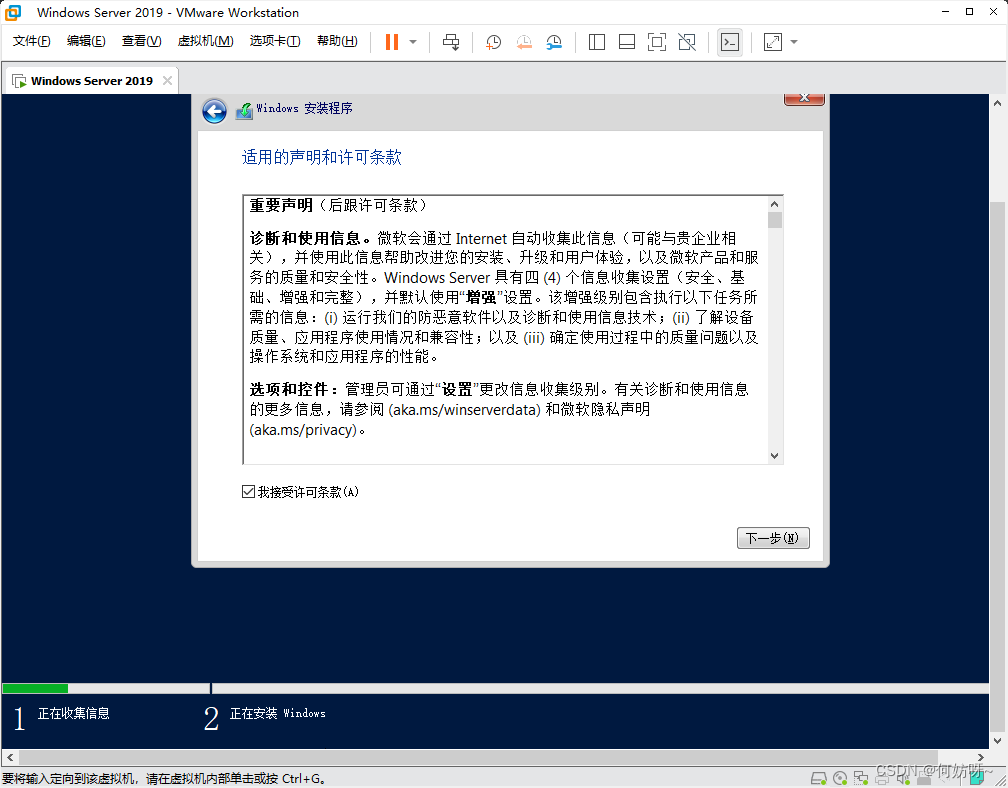This screenshot has height=788, width=1008.
Task: Click the CD/DVD drive status icon
Action: pyautogui.click(x=840, y=779)
